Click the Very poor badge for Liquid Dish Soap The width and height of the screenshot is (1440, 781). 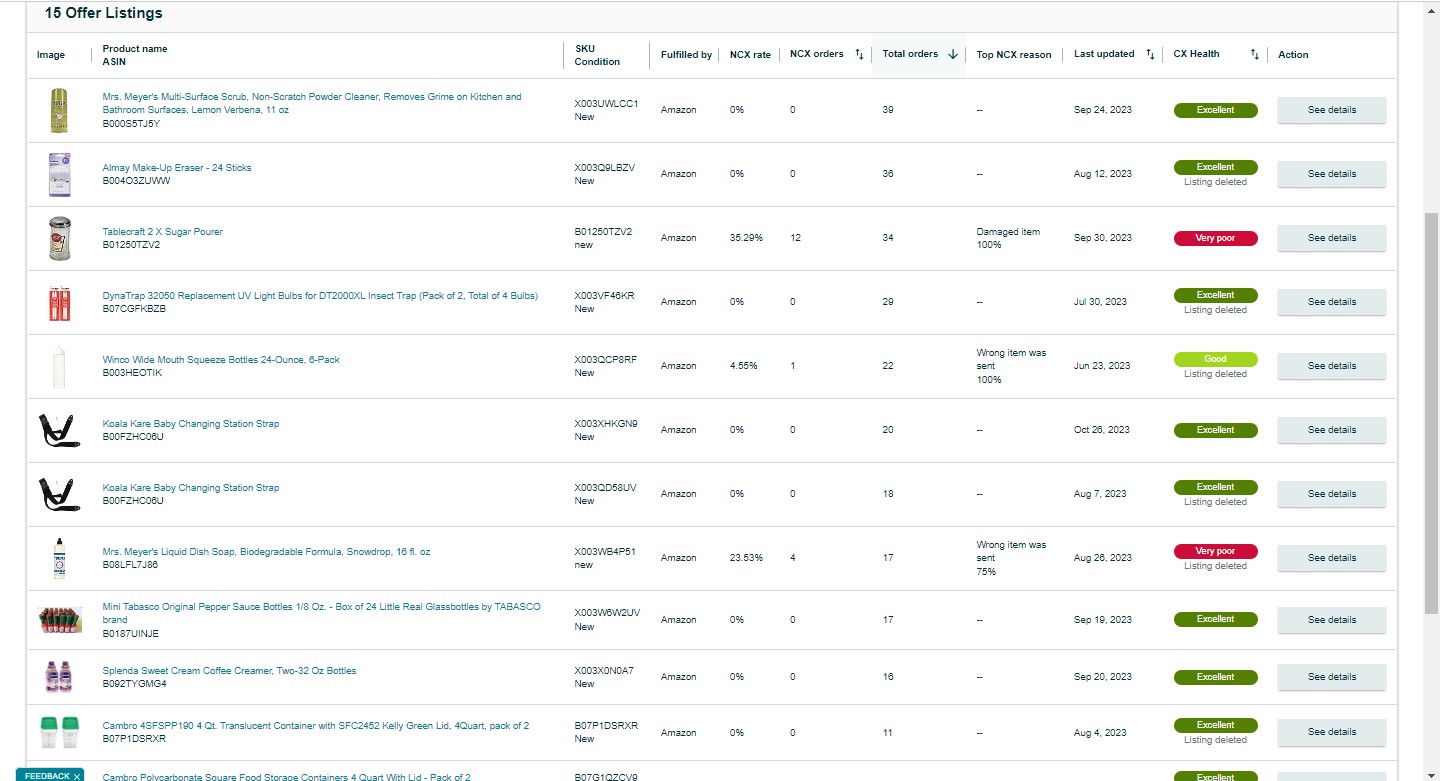pos(1216,551)
